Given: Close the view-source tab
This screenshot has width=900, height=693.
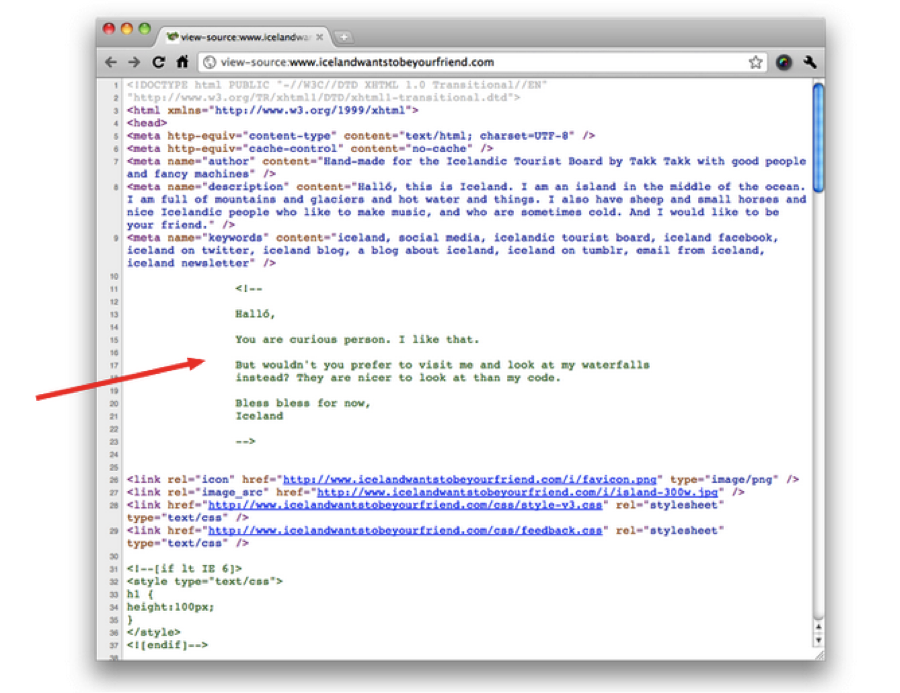Looking at the screenshot, I should [320, 37].
